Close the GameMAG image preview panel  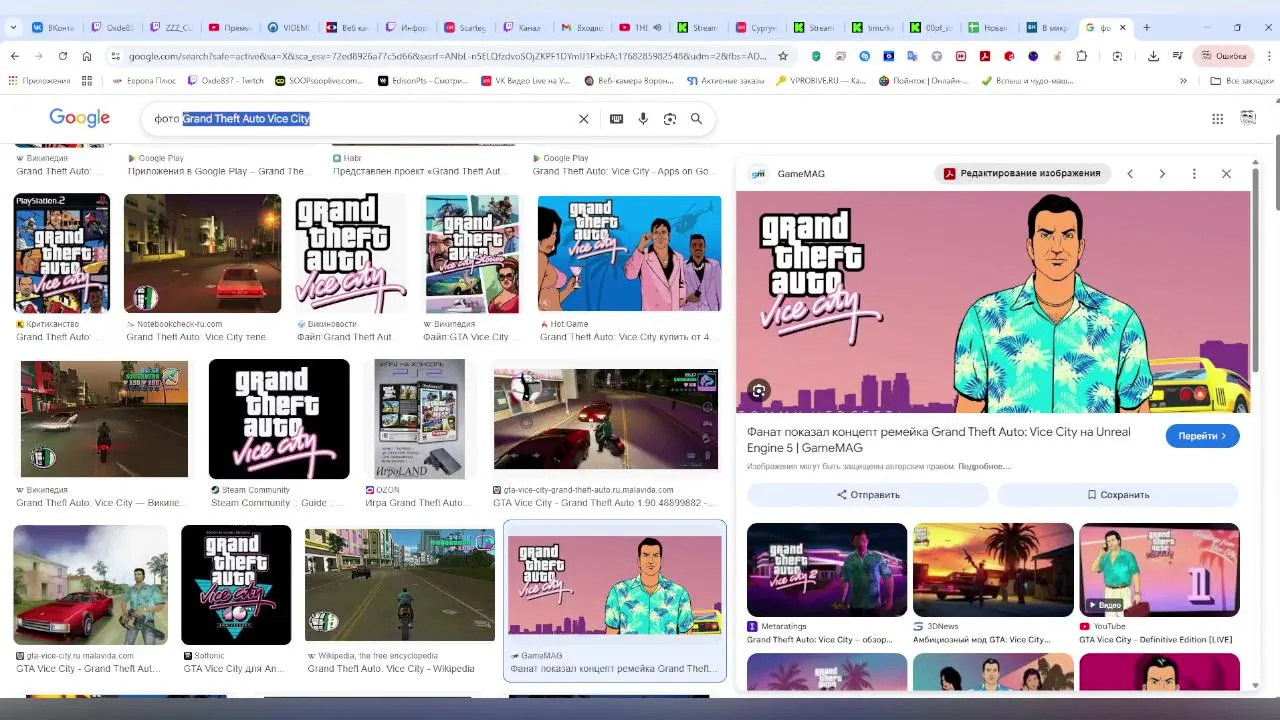coord(1226,174)
